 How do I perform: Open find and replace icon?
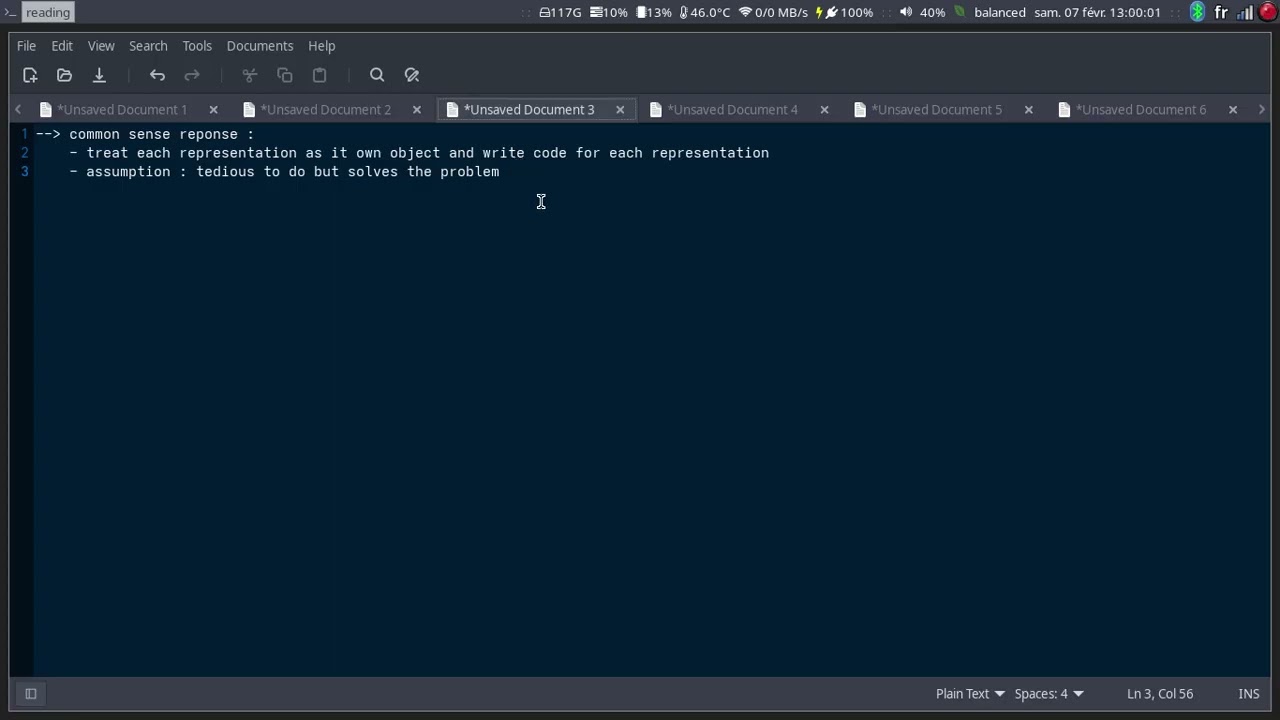pos(412,75)
